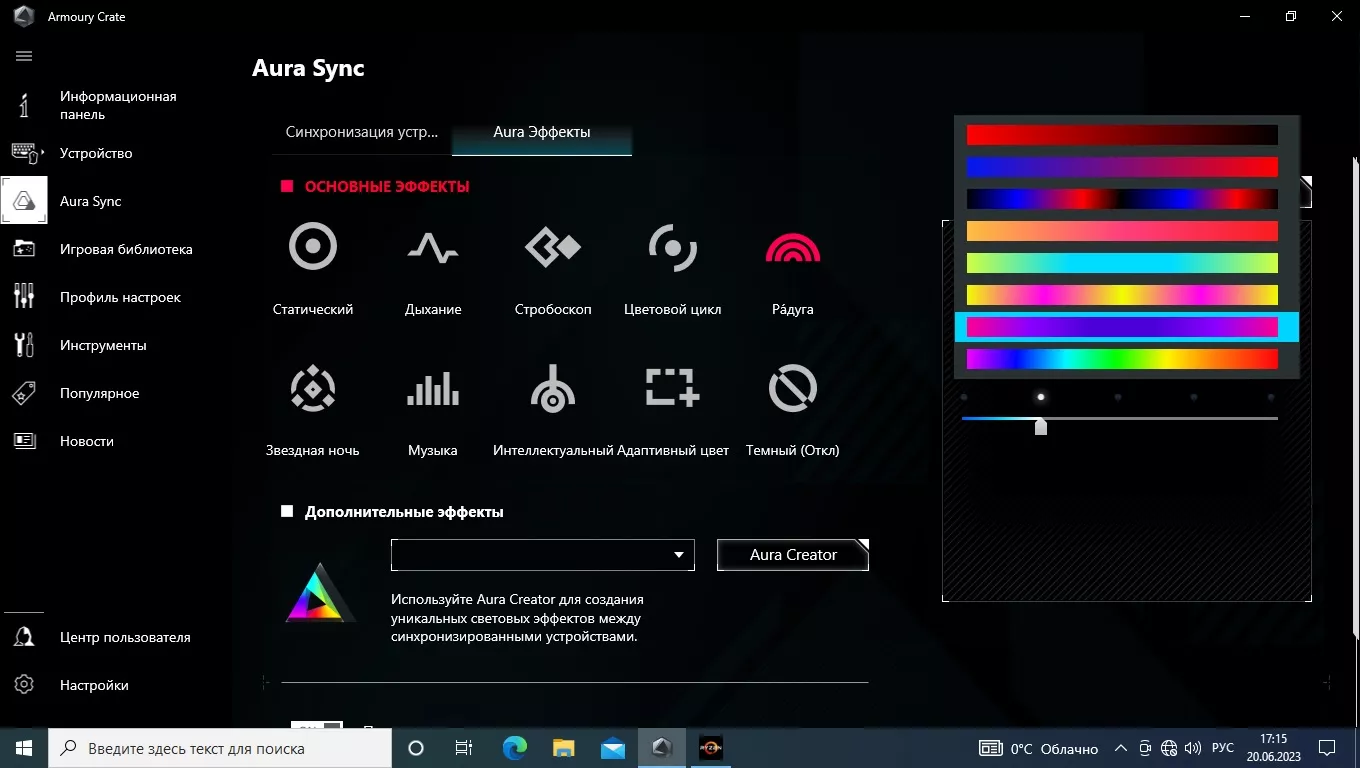
Task: Choose the blue-to-red gradient
Action: (x=1122, y=167)
